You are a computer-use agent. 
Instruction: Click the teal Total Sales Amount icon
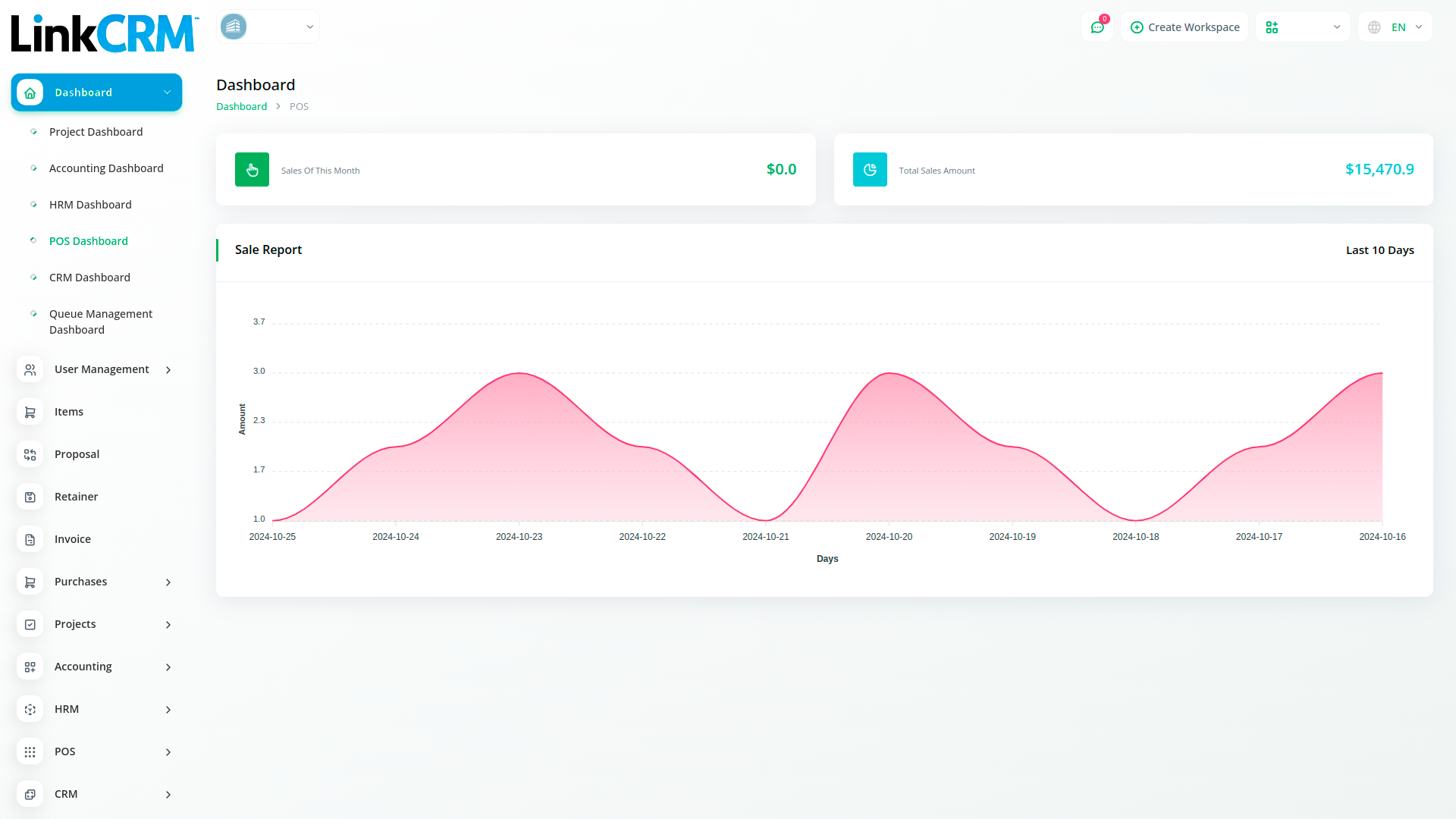[870, 170]
